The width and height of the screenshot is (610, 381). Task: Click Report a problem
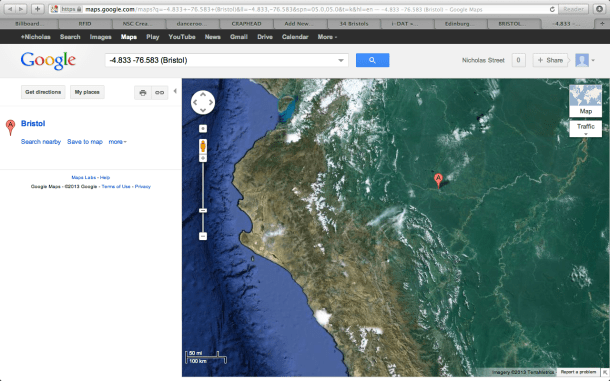coord(578,372)
